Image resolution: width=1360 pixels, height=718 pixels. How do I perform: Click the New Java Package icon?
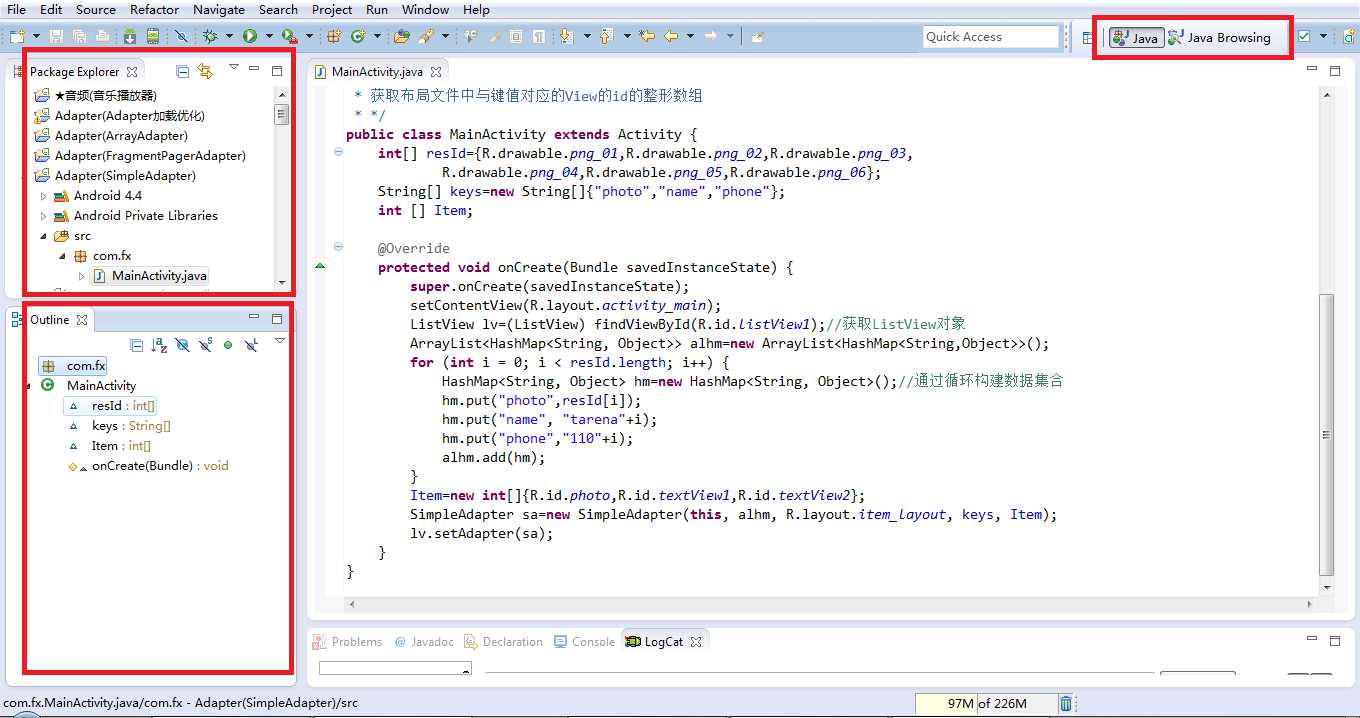click(x=334, y=36)
